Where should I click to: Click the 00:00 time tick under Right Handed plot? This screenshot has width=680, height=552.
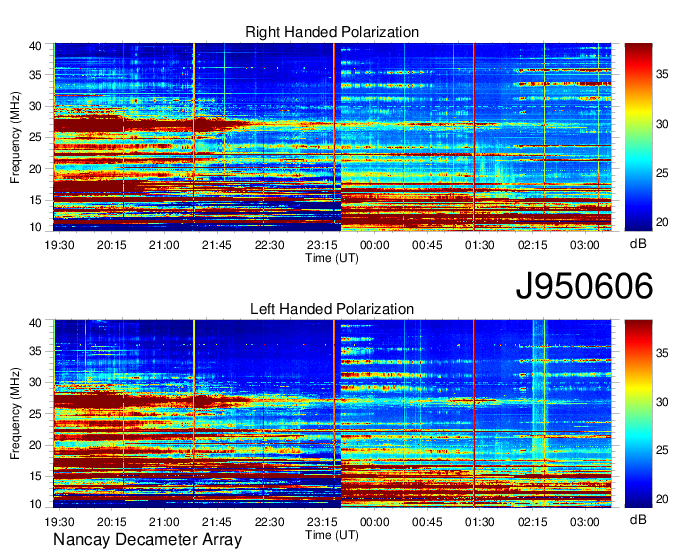[374, 245]
